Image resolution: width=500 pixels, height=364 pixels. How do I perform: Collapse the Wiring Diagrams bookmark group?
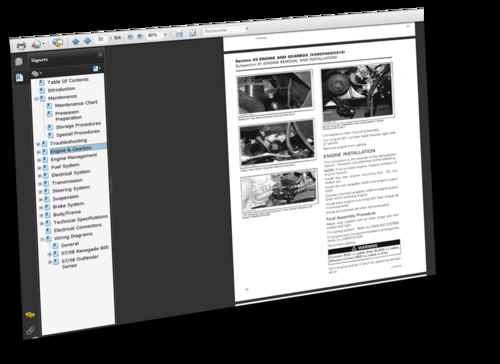click(42, 240)
